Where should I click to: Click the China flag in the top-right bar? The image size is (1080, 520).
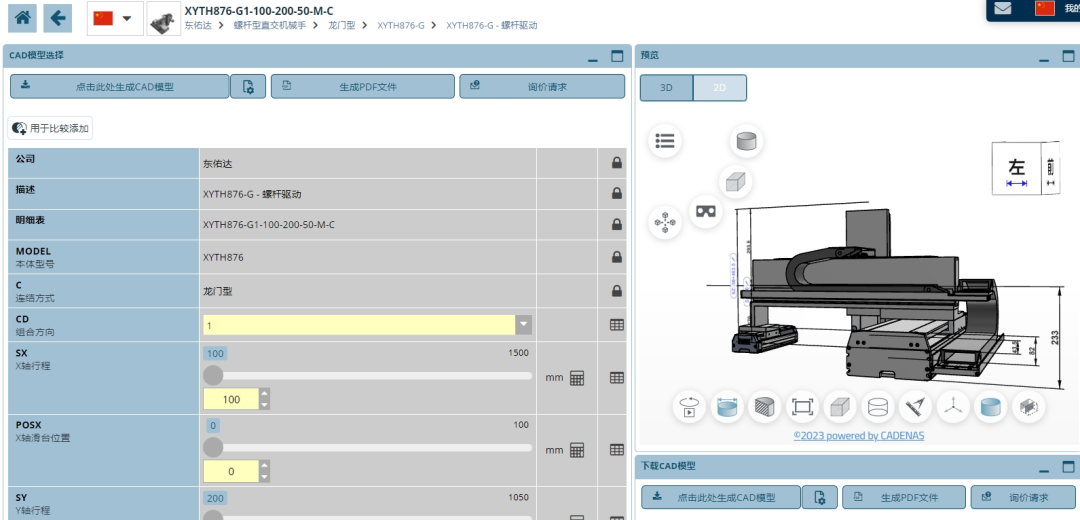point(1045,8)
